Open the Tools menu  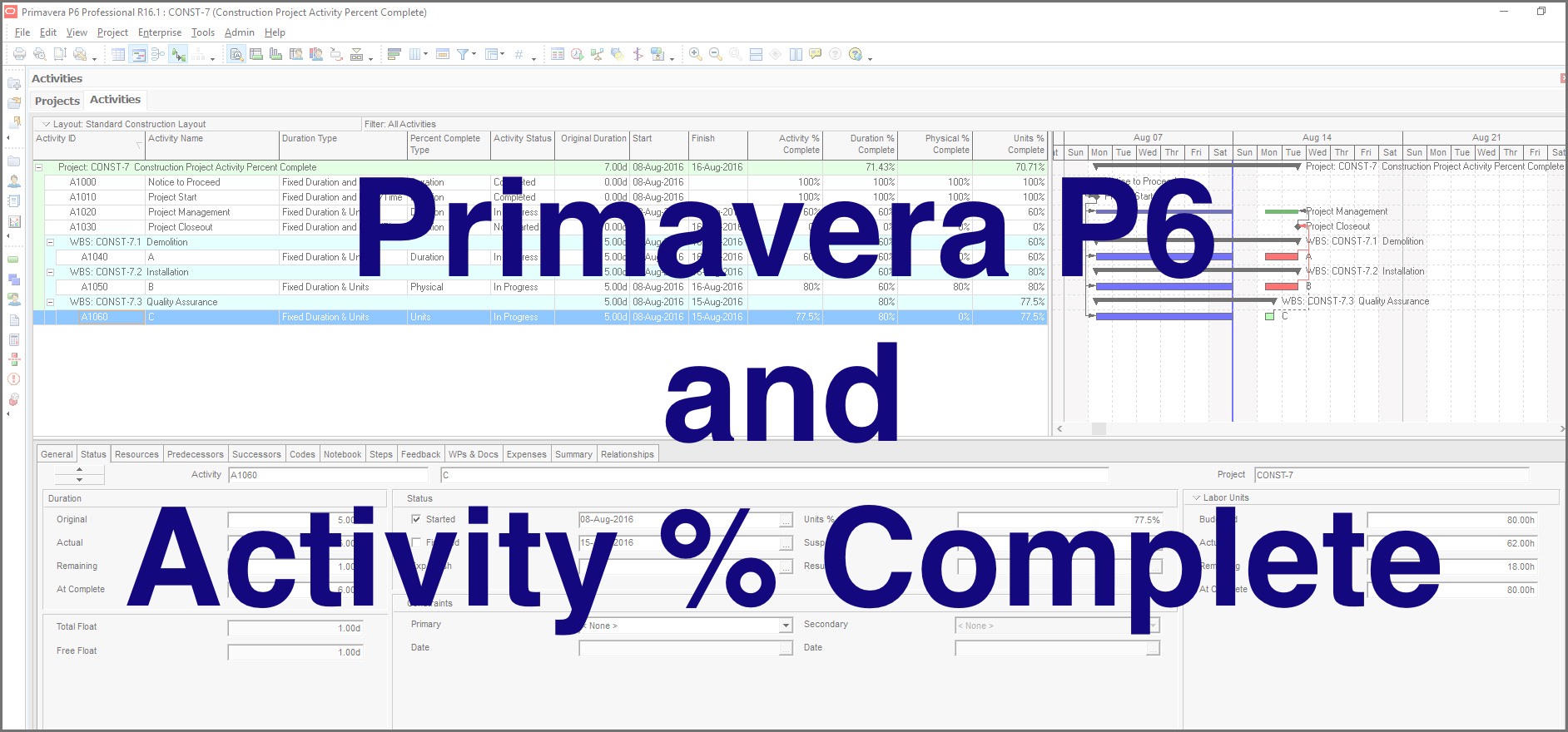[203, 32]
